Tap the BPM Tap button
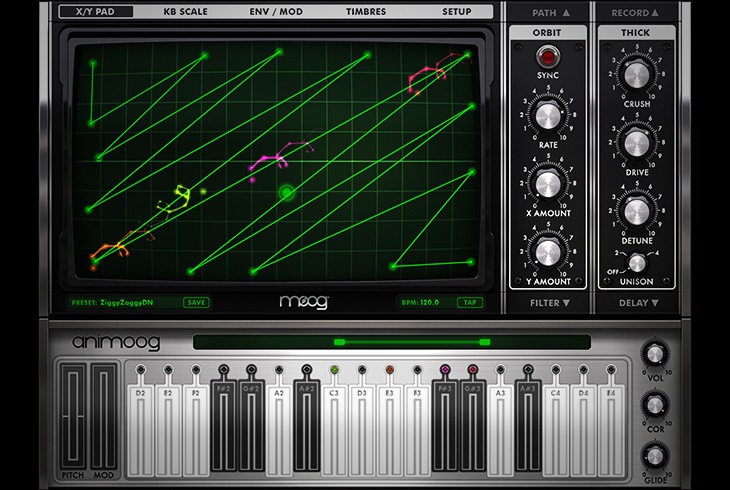 [467, 302]
